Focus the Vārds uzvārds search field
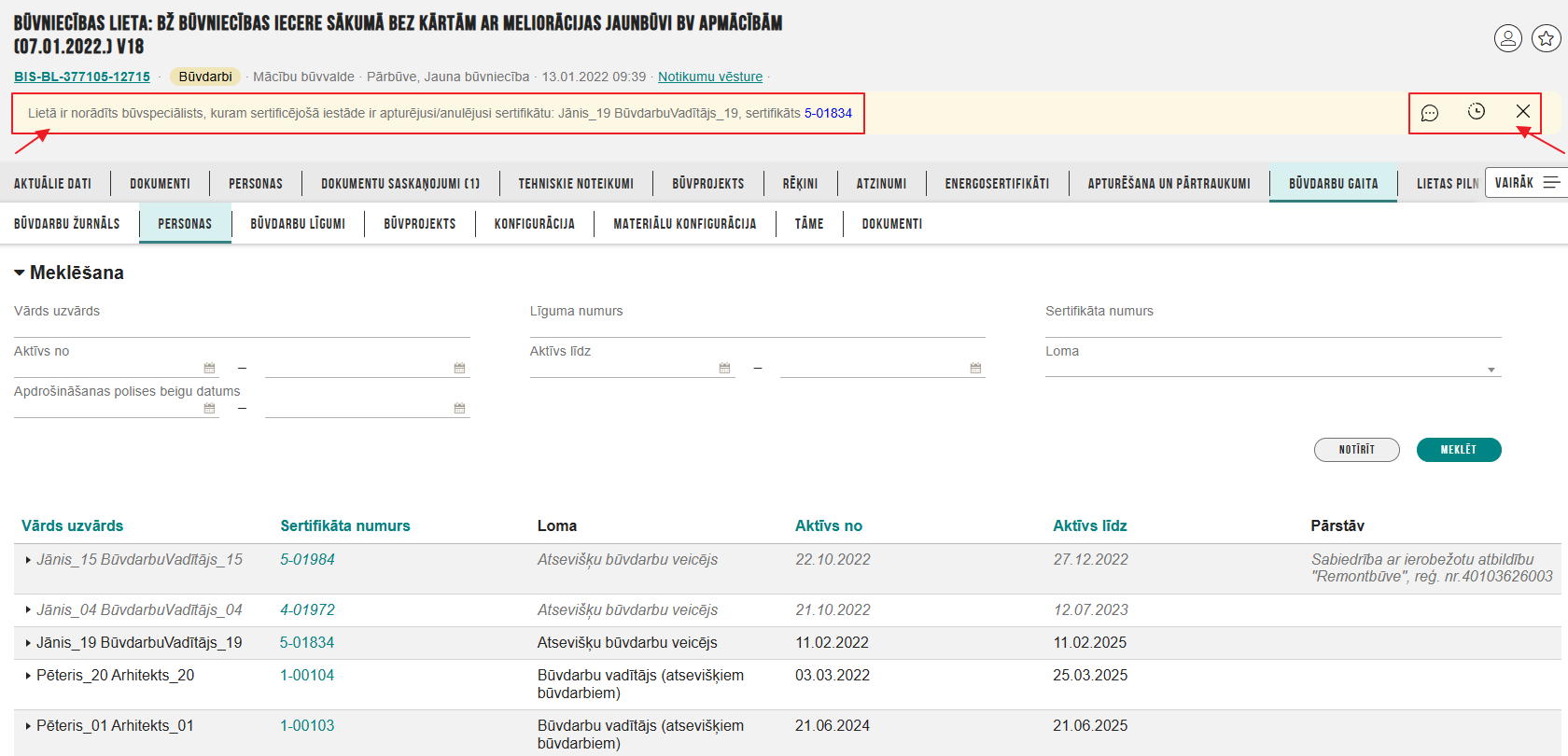This screenshot has width=1568, height=756. 242,328
